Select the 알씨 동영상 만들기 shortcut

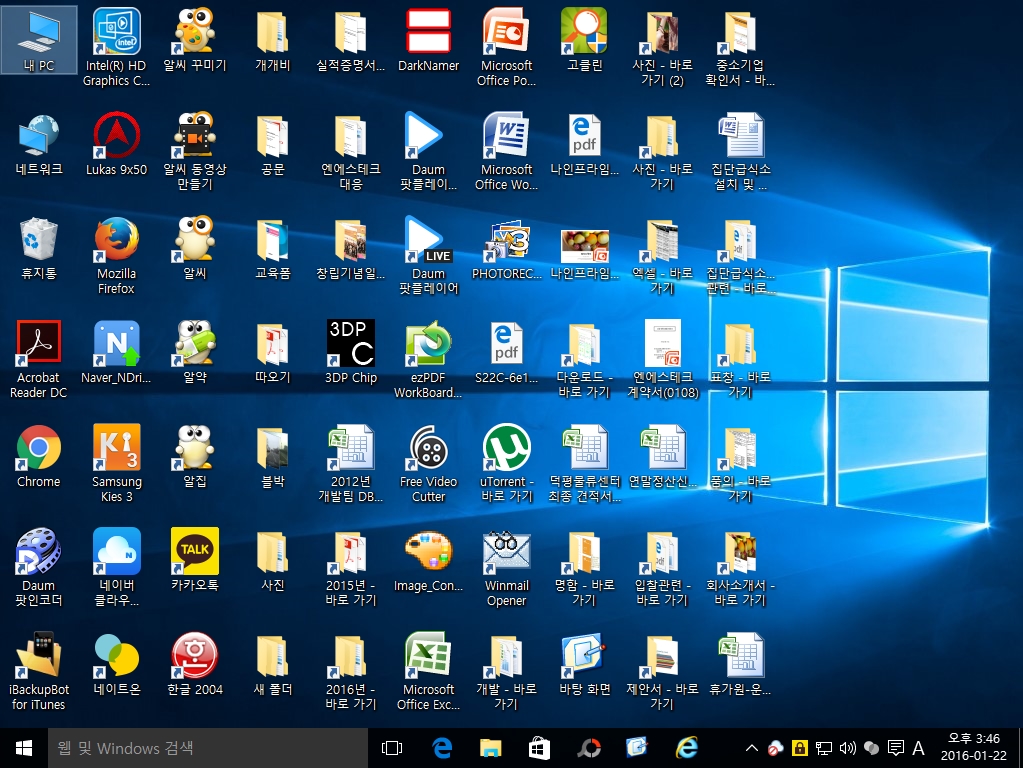(x=194, y=151)
